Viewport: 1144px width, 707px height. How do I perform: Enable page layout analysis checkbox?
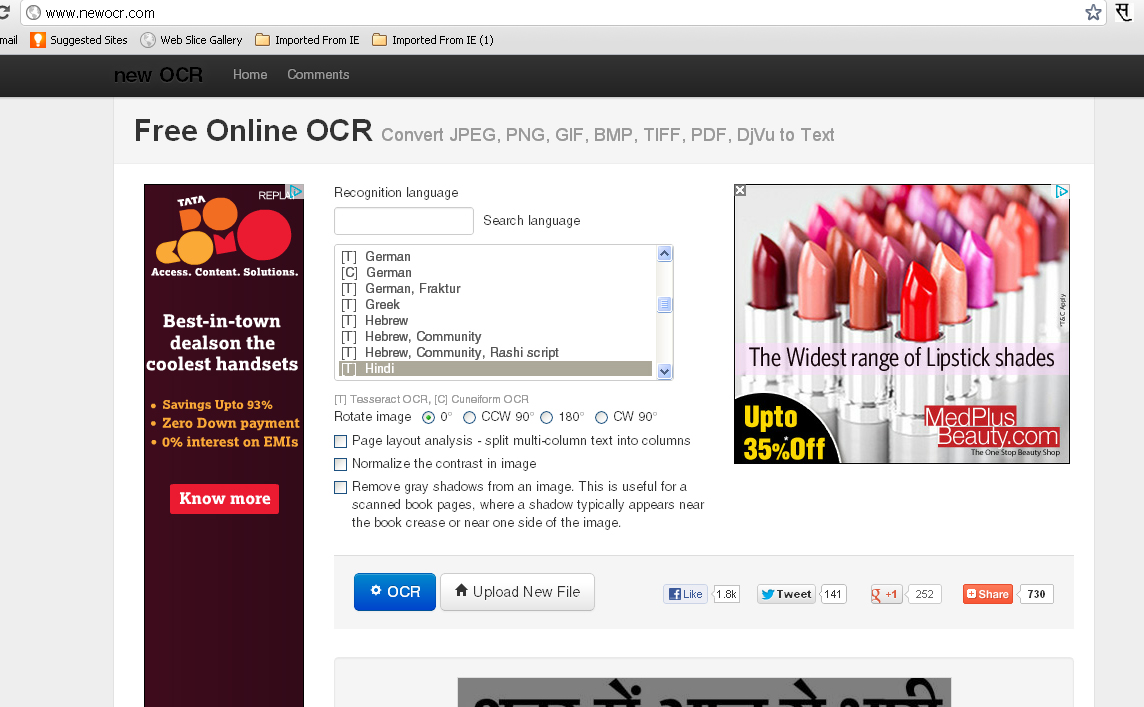(x=341, y=441)
